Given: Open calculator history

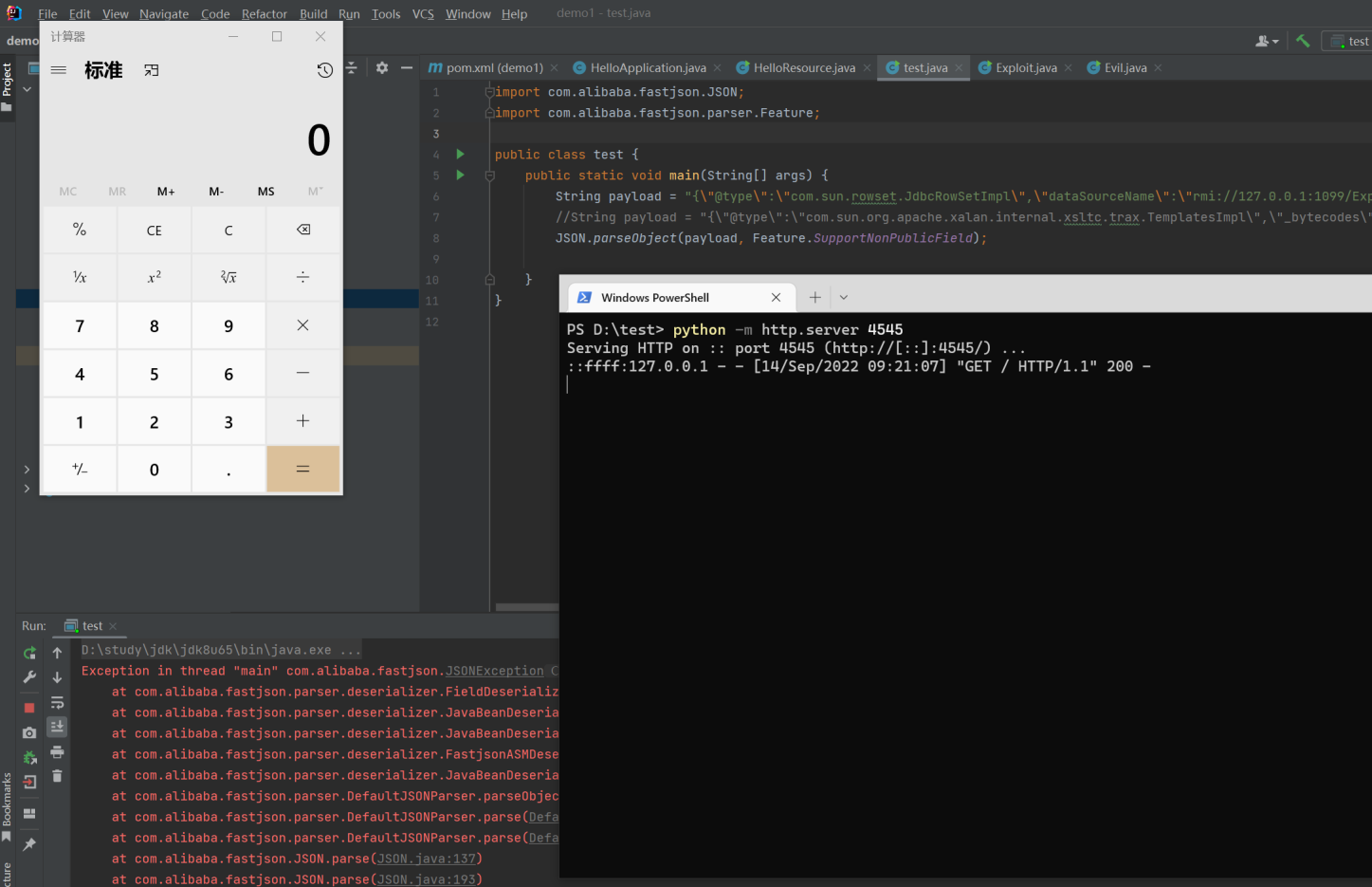Looking at the screenshot, I should pos(324,70).
